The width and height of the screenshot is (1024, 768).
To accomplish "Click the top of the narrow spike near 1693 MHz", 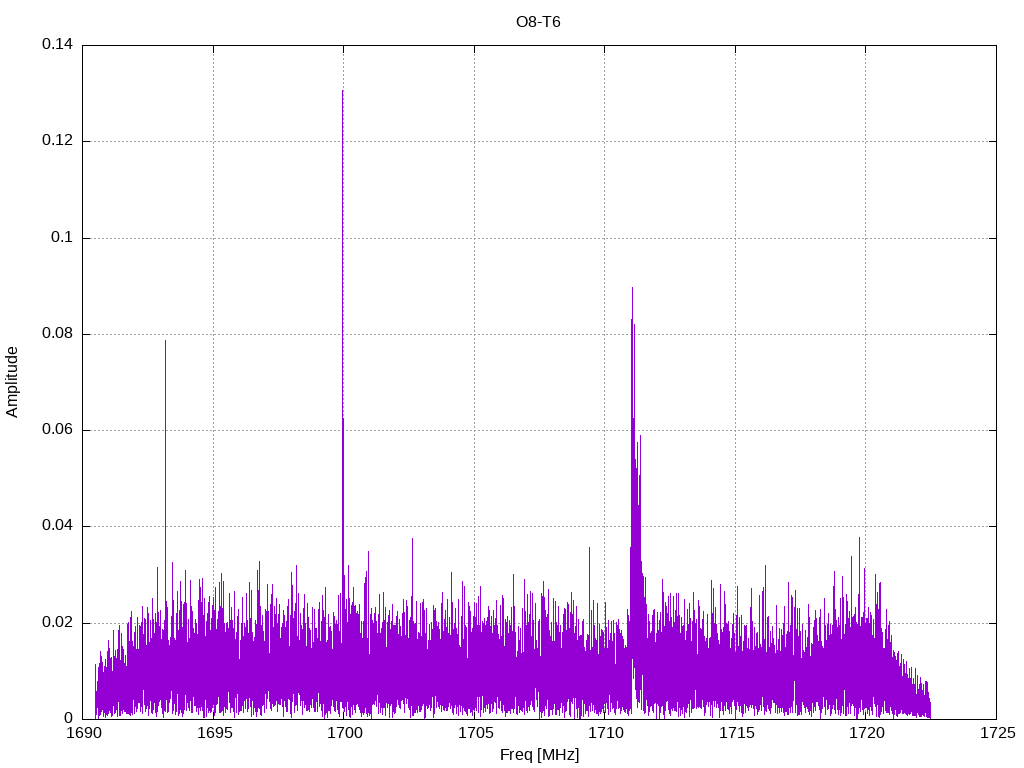I will click(x=166, y=341).
